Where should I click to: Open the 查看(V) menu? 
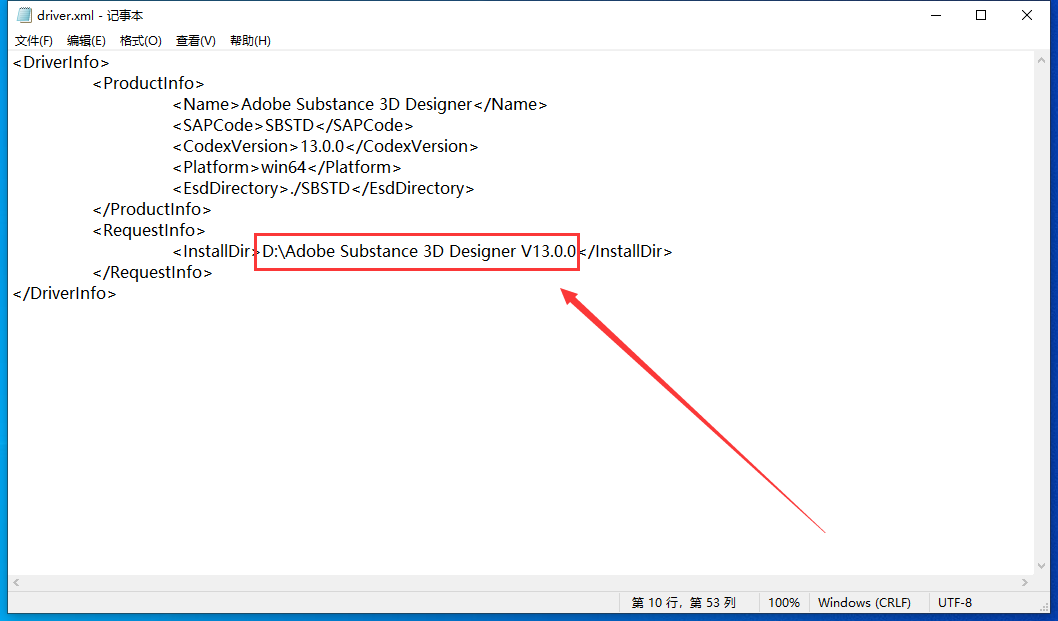196,40
